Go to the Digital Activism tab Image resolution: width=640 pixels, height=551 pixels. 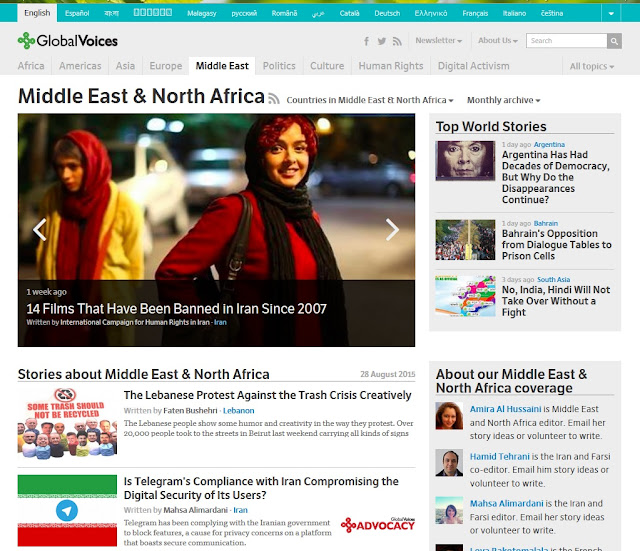tap(473, 66)
